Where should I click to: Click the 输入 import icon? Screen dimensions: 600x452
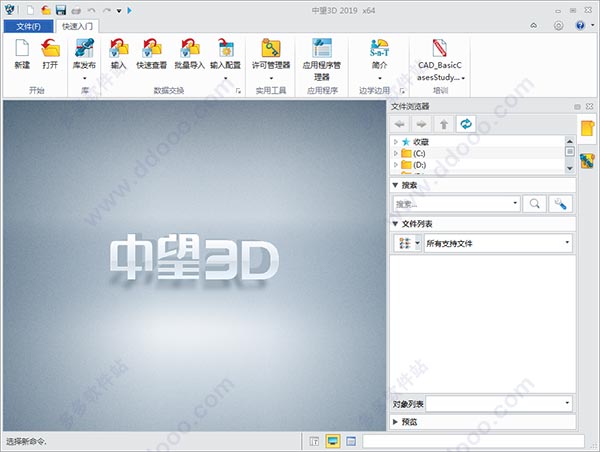119,48
